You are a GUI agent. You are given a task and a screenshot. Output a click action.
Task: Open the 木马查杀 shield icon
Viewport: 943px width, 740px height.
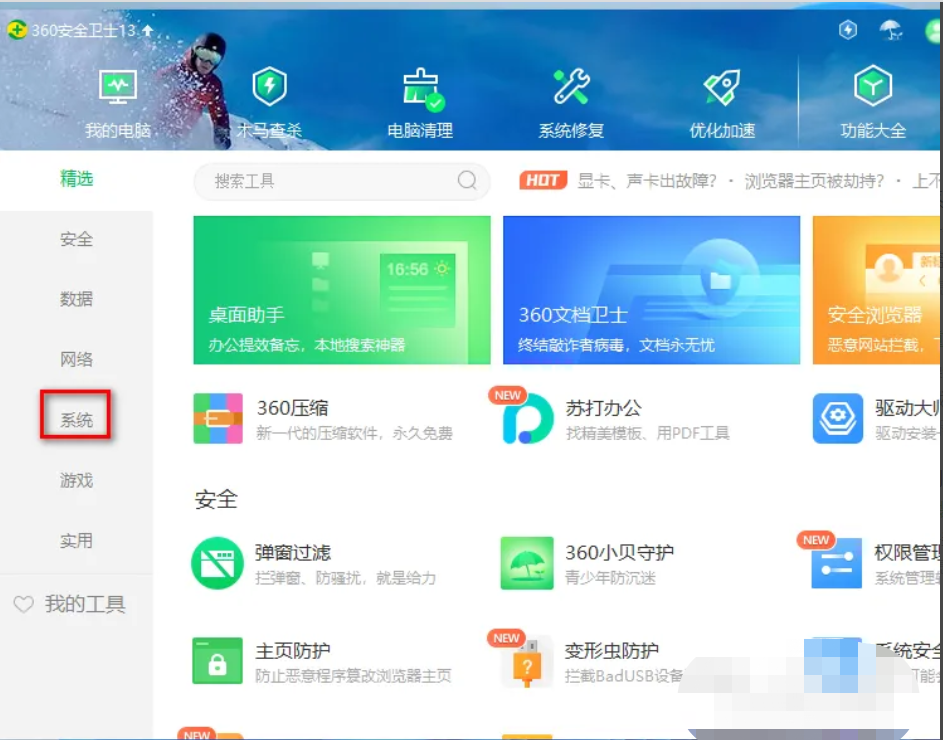pyautogui.click(x=269, y=86)
